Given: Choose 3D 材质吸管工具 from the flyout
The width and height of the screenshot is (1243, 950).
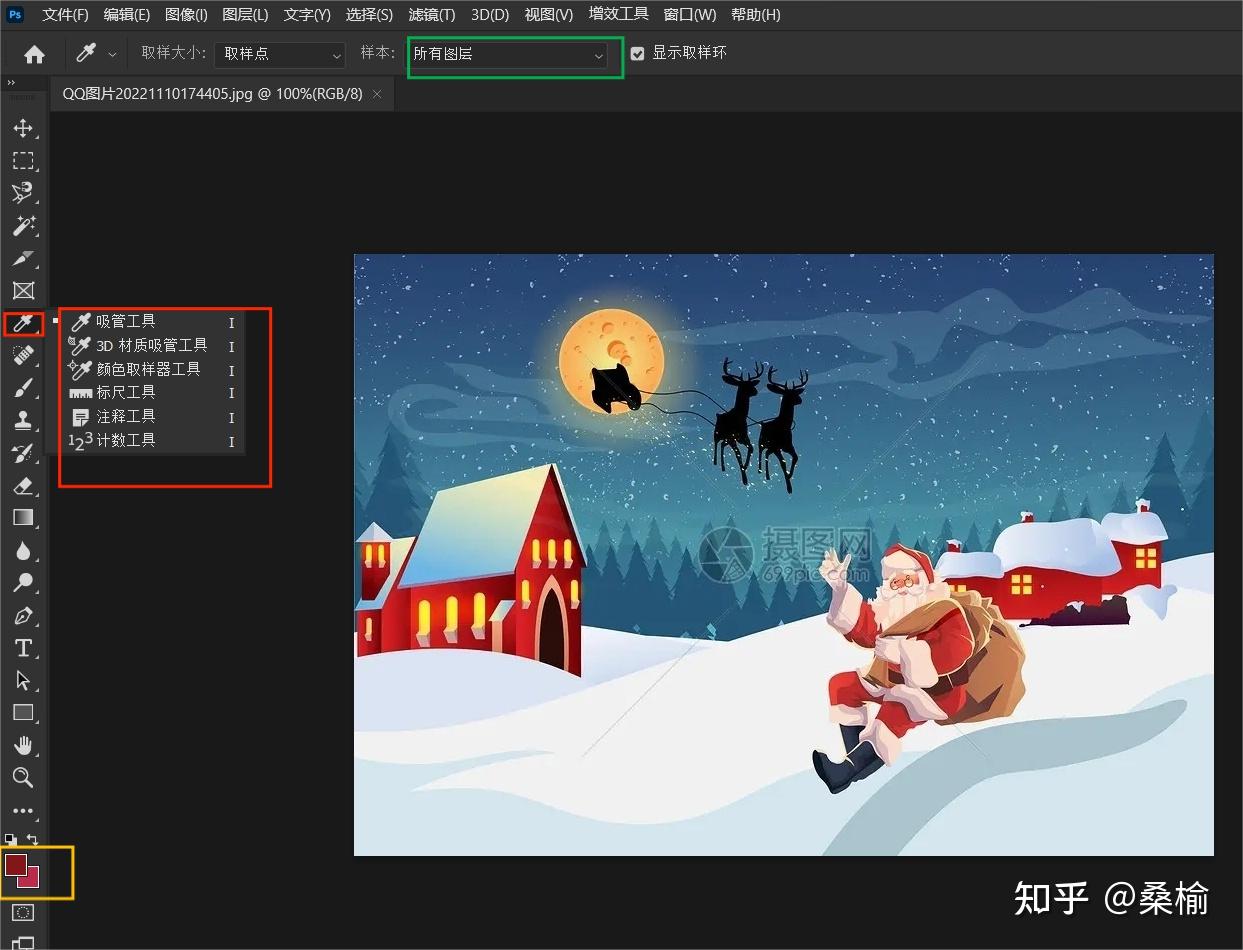Looking at the screenshot, I should (152, 345).
